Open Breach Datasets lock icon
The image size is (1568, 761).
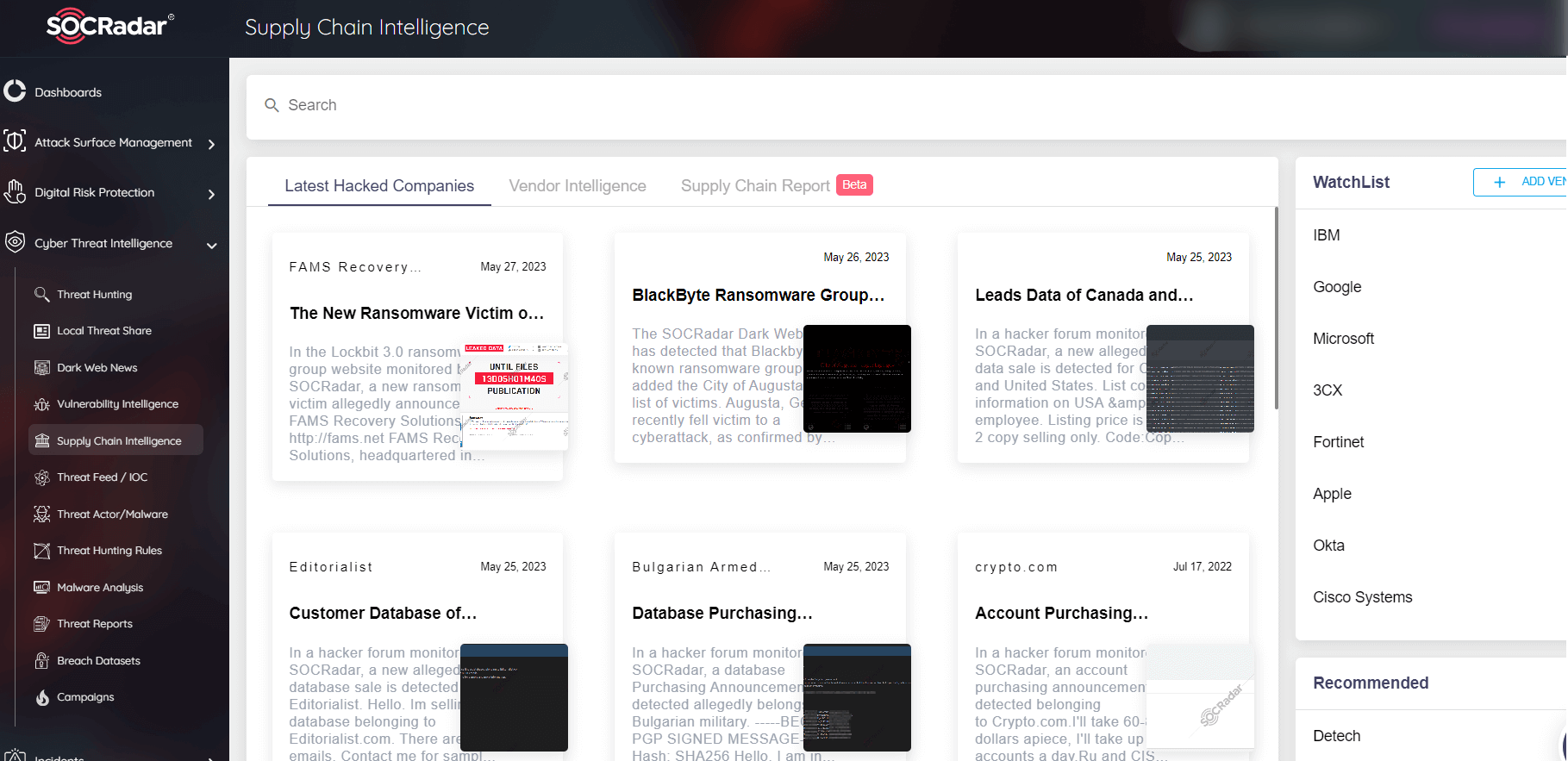click(41, 661)
